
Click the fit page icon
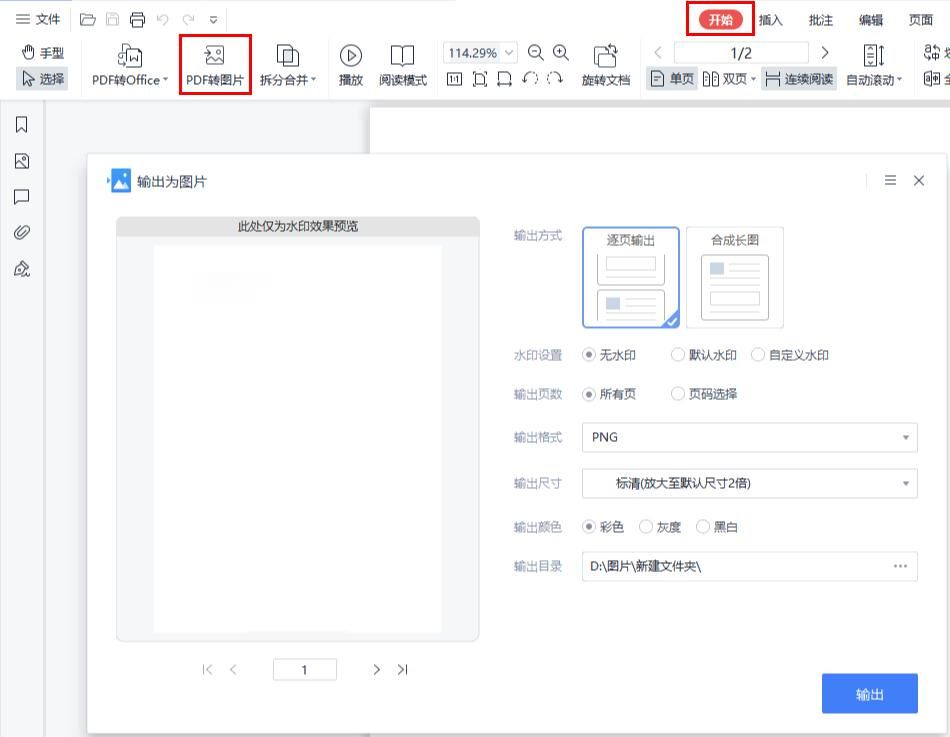[480, 79]
